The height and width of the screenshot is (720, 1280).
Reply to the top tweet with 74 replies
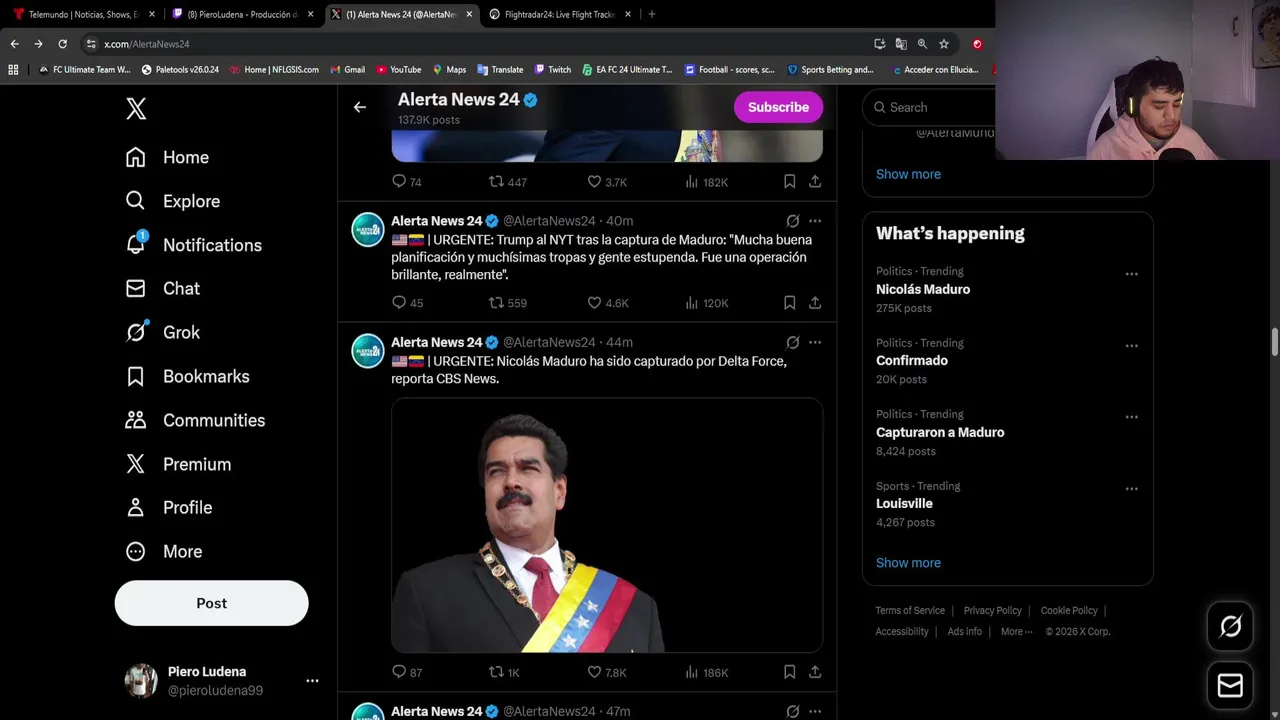click(407, 182)
